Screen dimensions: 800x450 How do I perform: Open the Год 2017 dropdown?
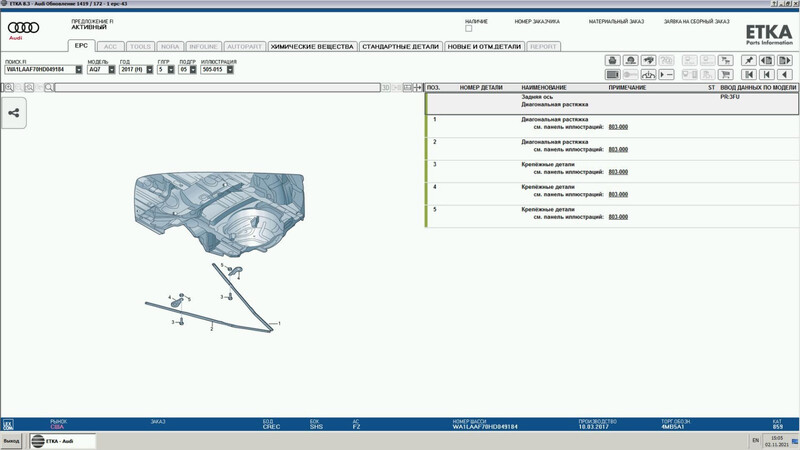click(x=149, y=69)
